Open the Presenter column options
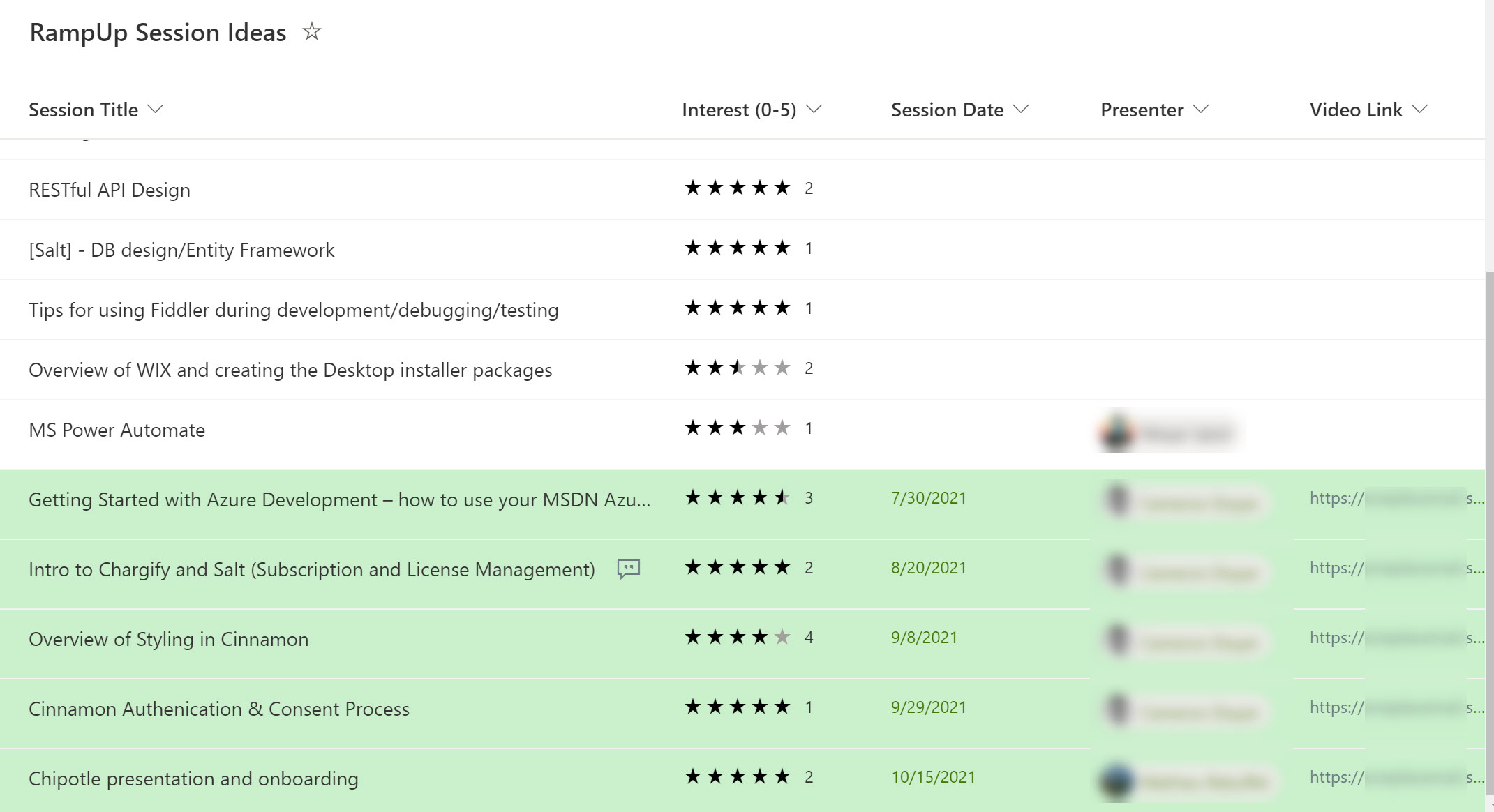Image resolution: width=1494 pixels, height=812 pixels. (x=1200, y=110)
